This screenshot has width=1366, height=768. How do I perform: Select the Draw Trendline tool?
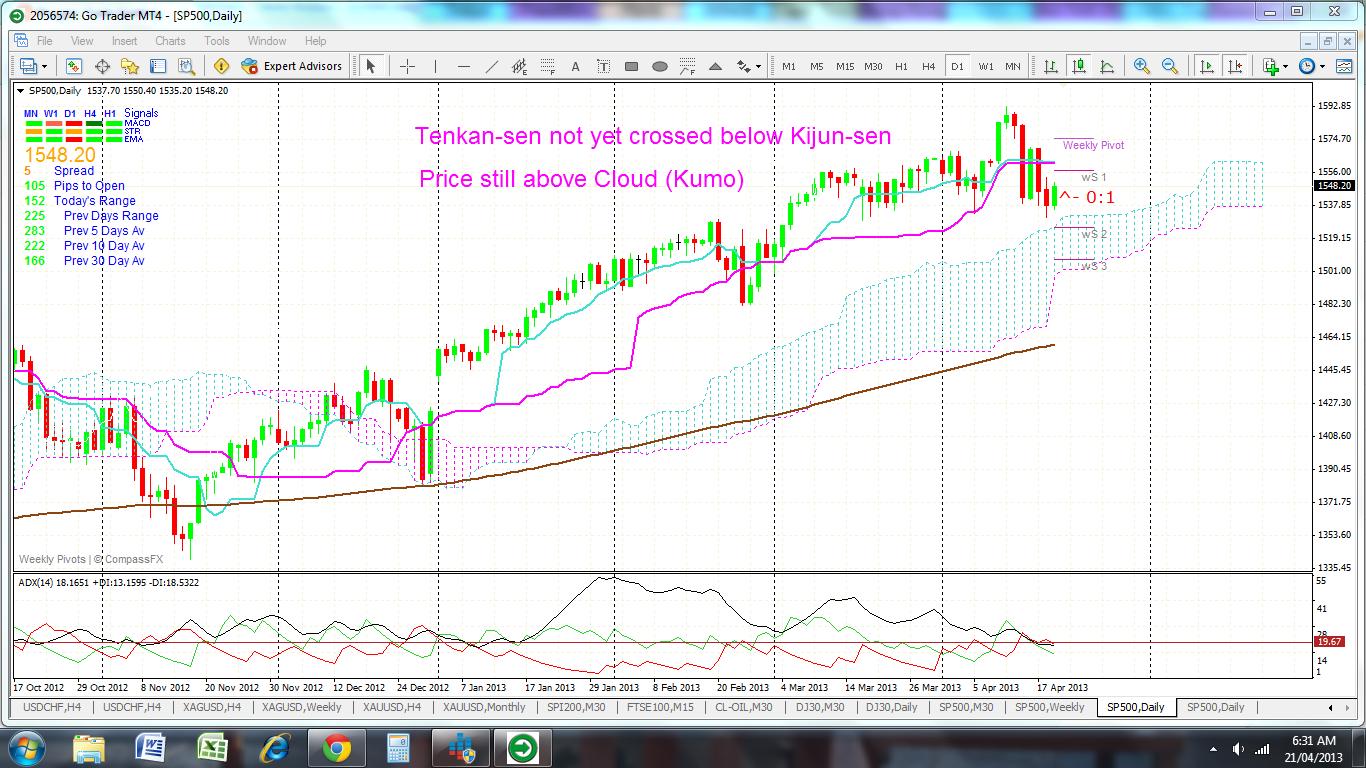[x=494, y=66]
